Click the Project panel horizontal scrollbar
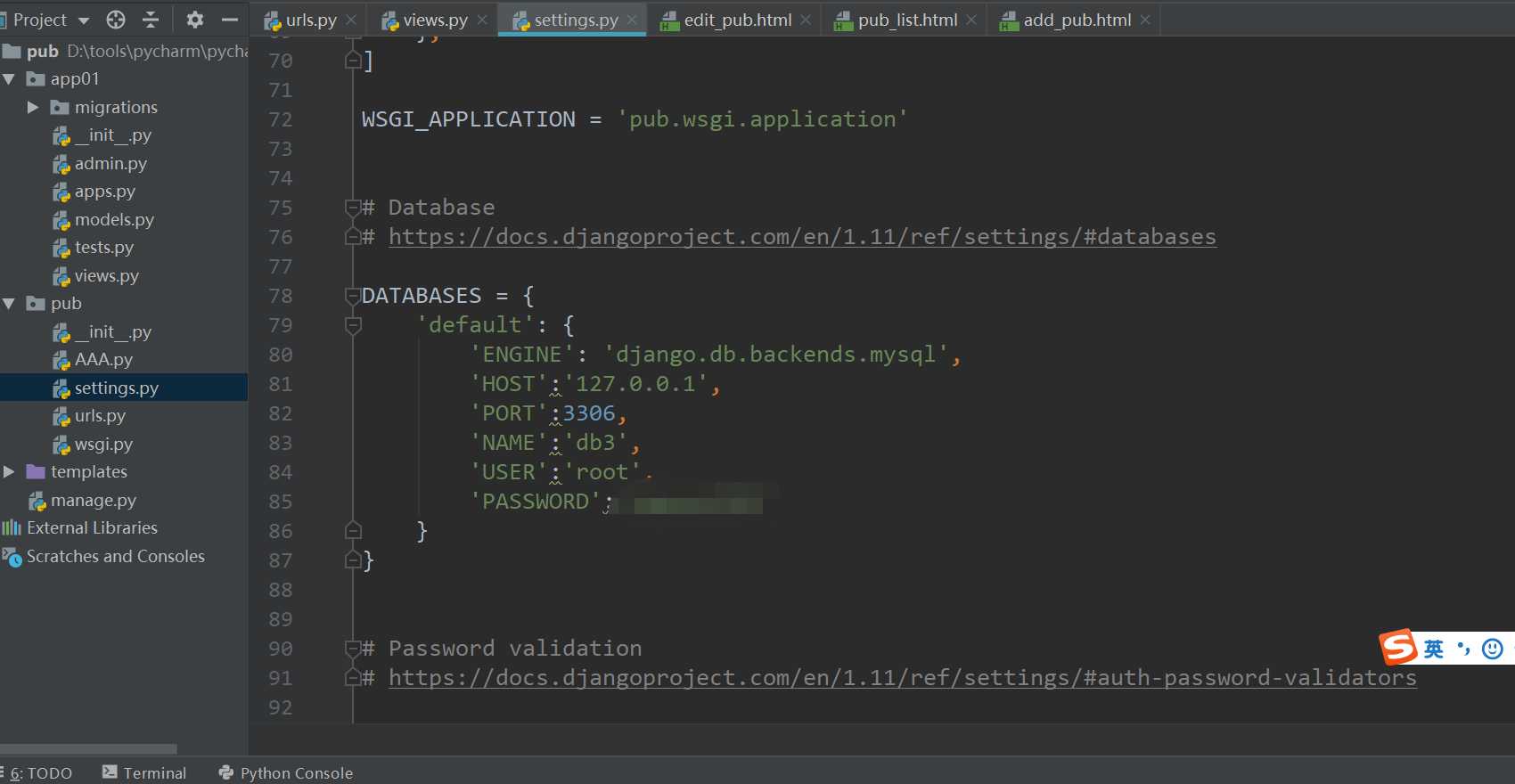Image resolution: width=1515 pixels, height=784 pixels. 88,749
